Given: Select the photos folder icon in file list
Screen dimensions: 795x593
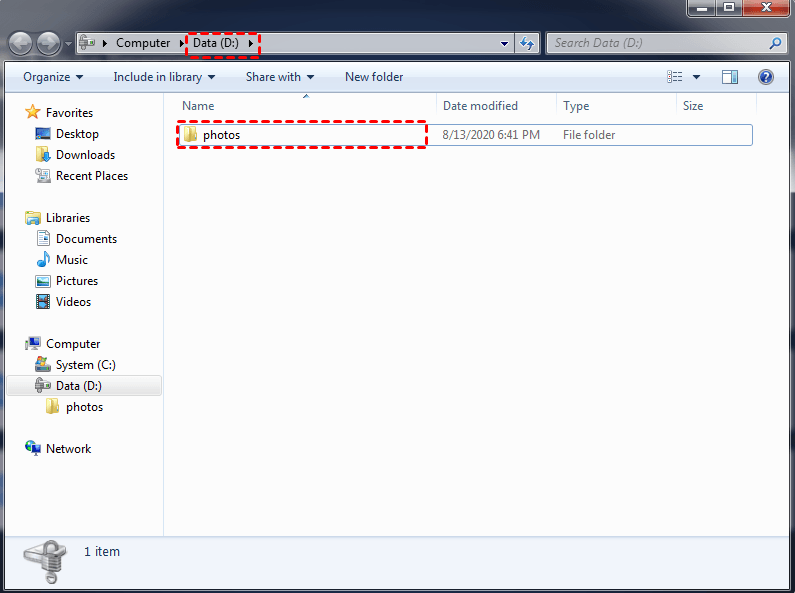Looking at the screenshot, I should coord(191,134).
